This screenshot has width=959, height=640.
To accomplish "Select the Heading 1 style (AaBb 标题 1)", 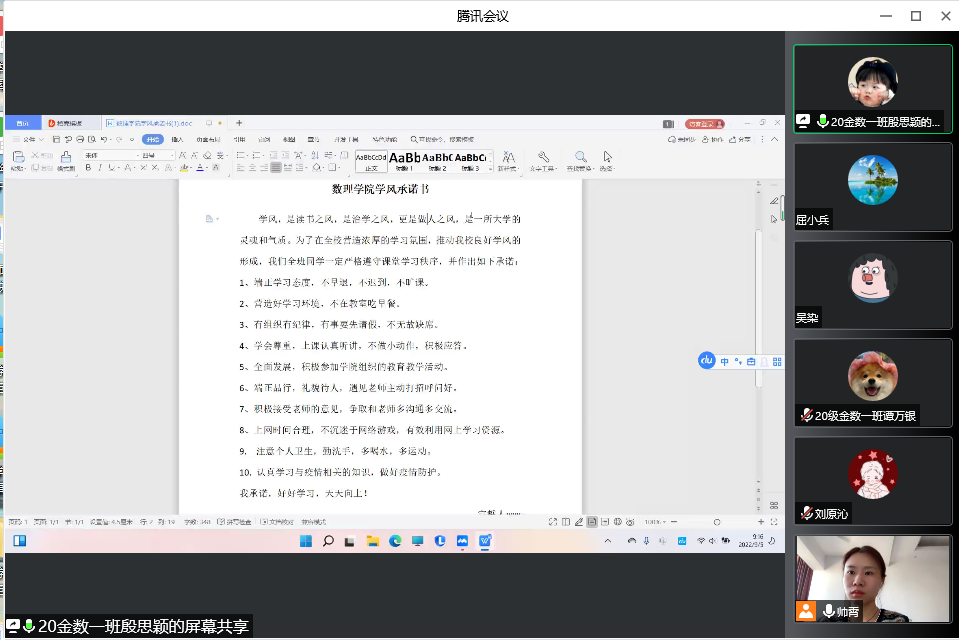I will [404, 160].
